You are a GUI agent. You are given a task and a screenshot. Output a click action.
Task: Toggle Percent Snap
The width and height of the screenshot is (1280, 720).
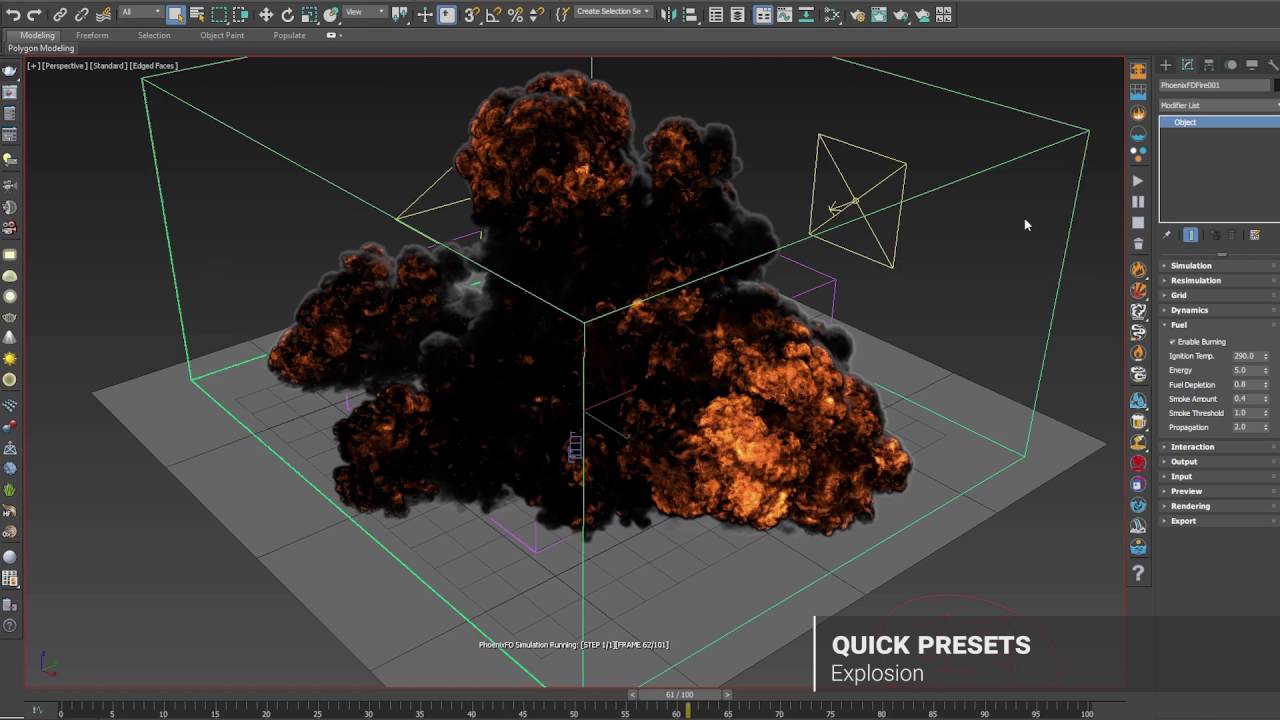pyautogui.click(x=515, y=15)
